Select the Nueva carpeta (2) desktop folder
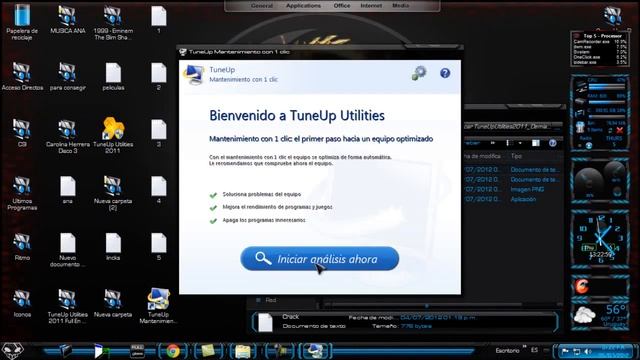 [x=113, y=193]
